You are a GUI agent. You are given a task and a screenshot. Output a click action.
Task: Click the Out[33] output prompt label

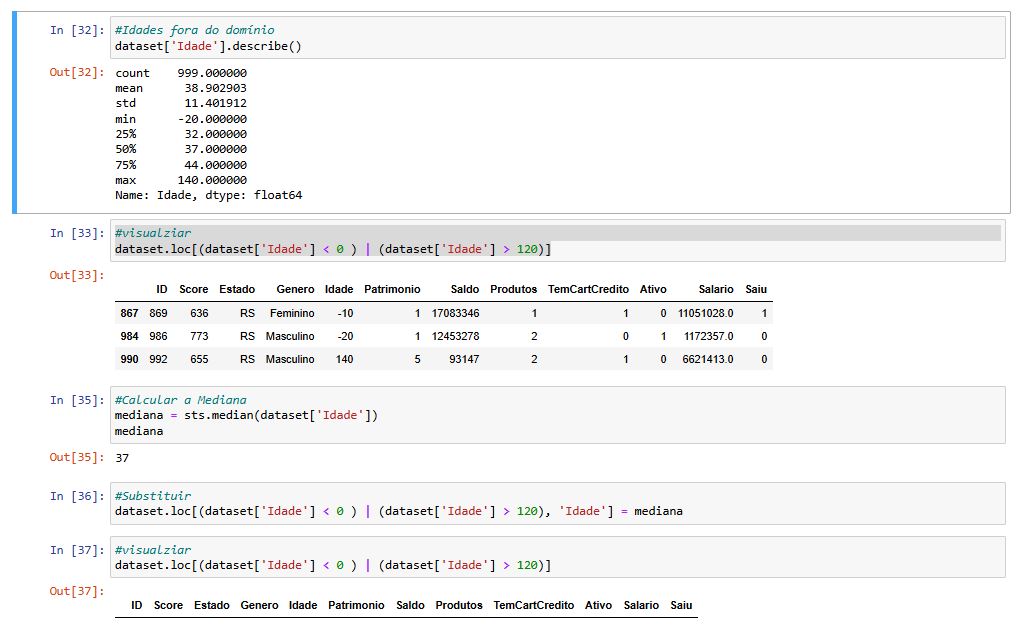77,275
